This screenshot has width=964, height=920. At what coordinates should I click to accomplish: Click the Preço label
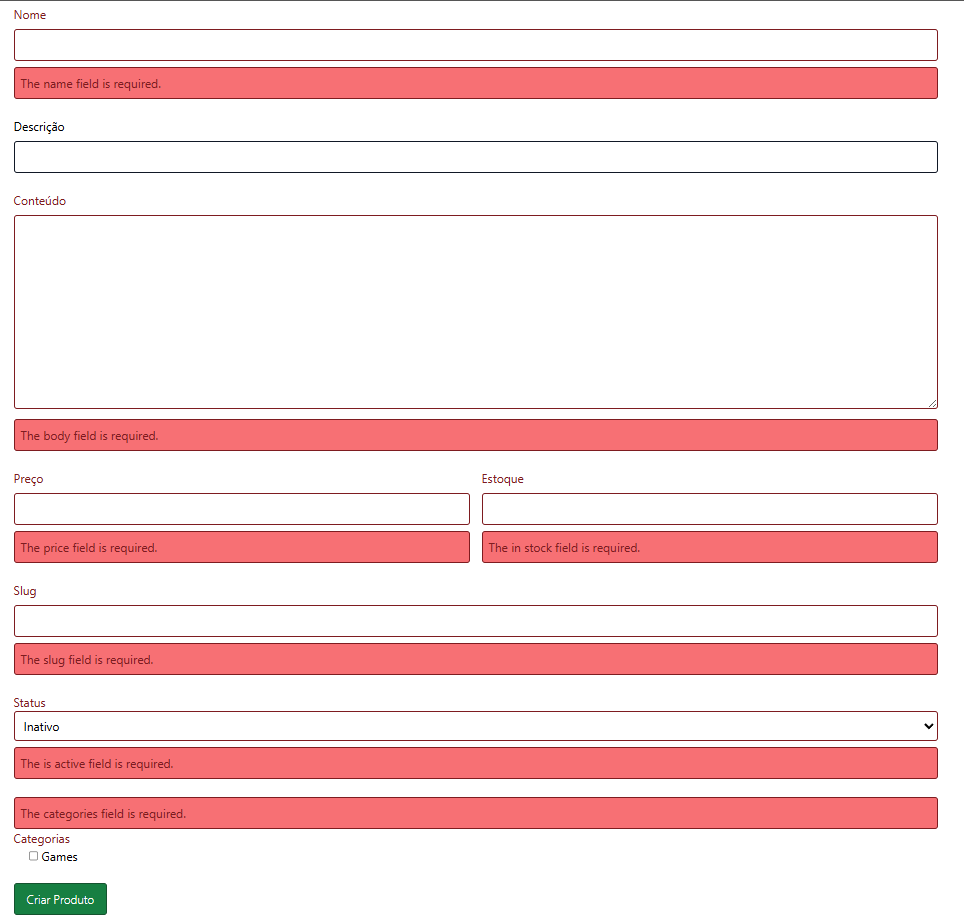28,479
